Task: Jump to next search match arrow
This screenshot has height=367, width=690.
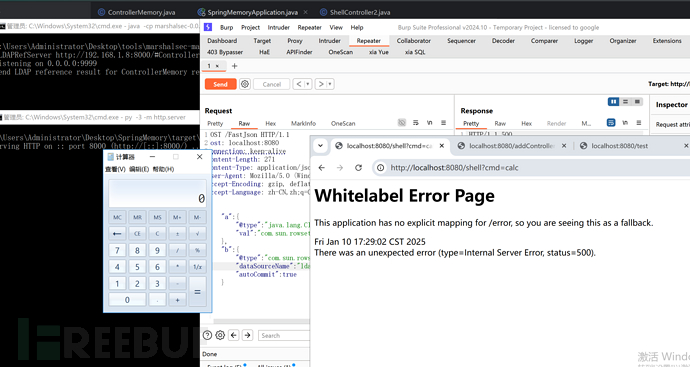Action: click(247, 335)
